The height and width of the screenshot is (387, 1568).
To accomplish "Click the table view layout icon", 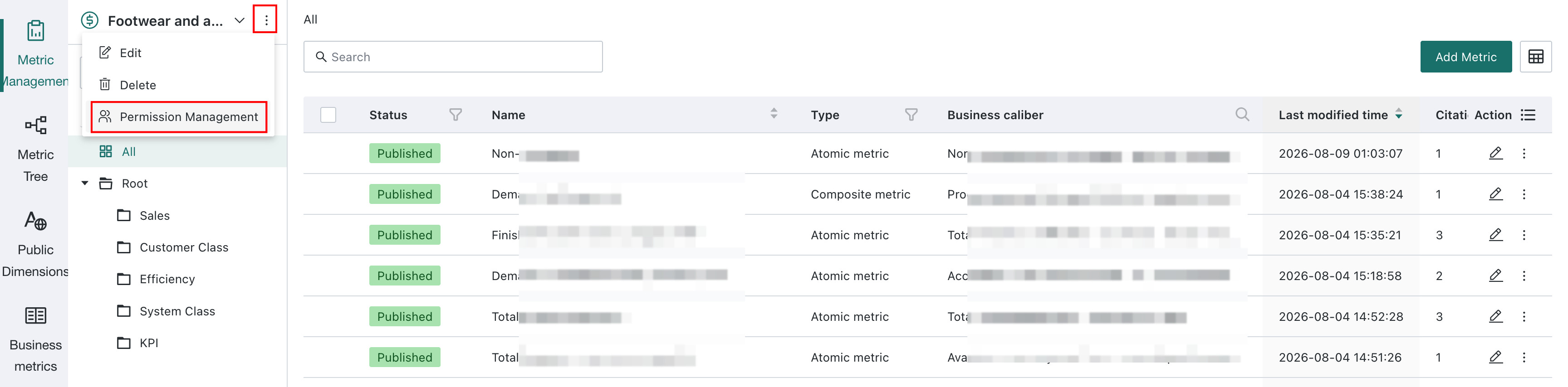I will [x=1535, y=57].
